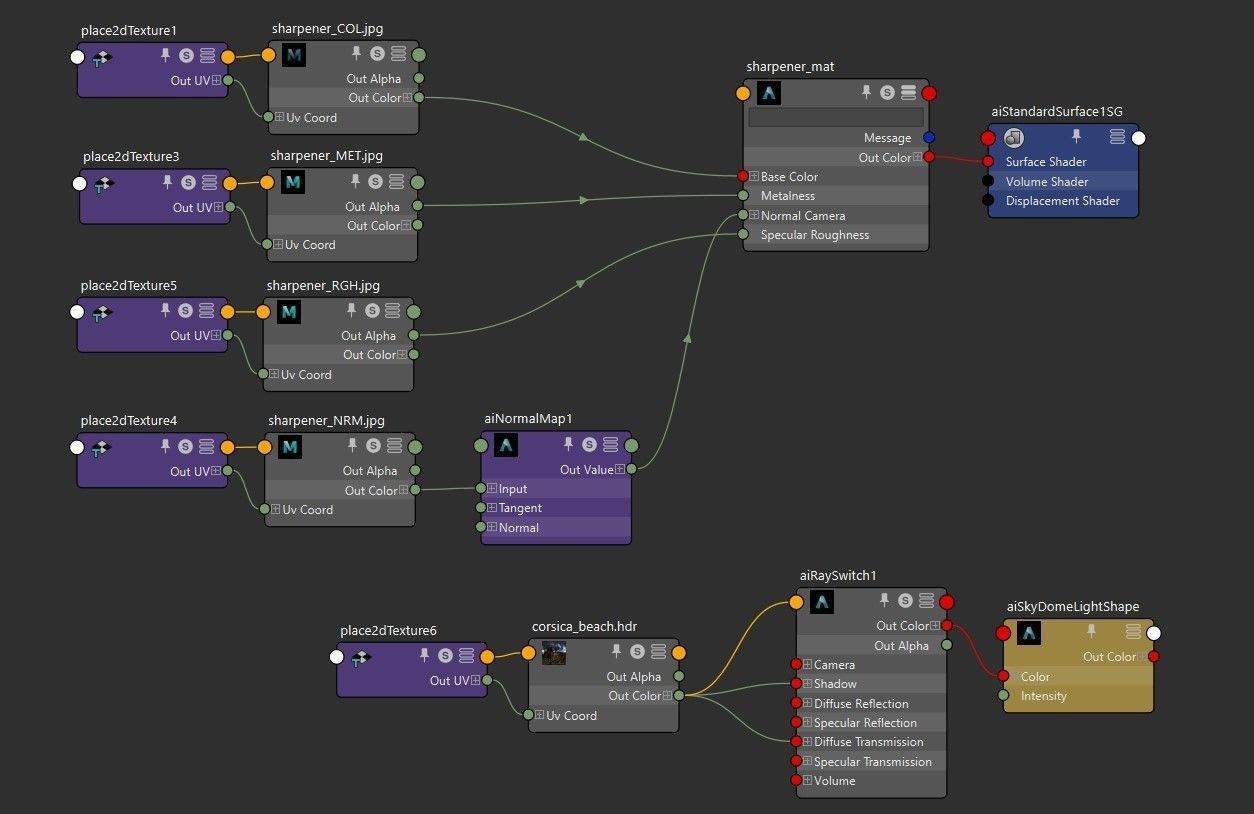Expand Camera attribute on aiRaySwitch1

[x=807, y=664]
